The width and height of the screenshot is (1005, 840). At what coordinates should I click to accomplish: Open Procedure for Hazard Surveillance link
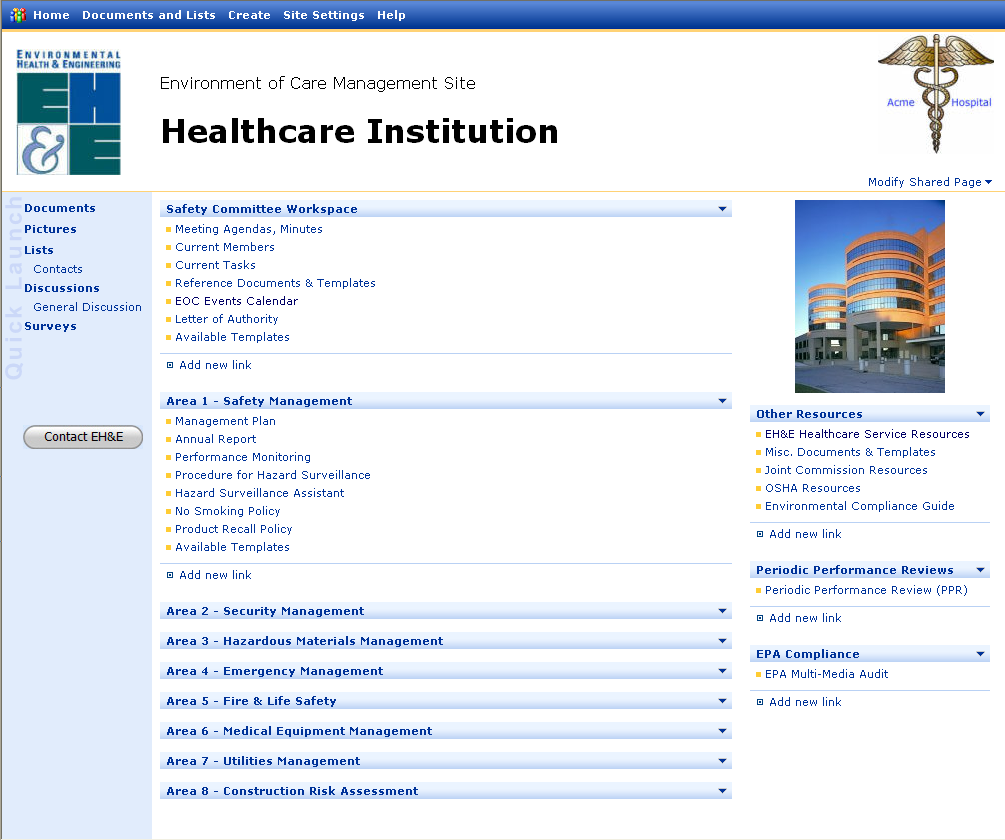coord(272,475)
